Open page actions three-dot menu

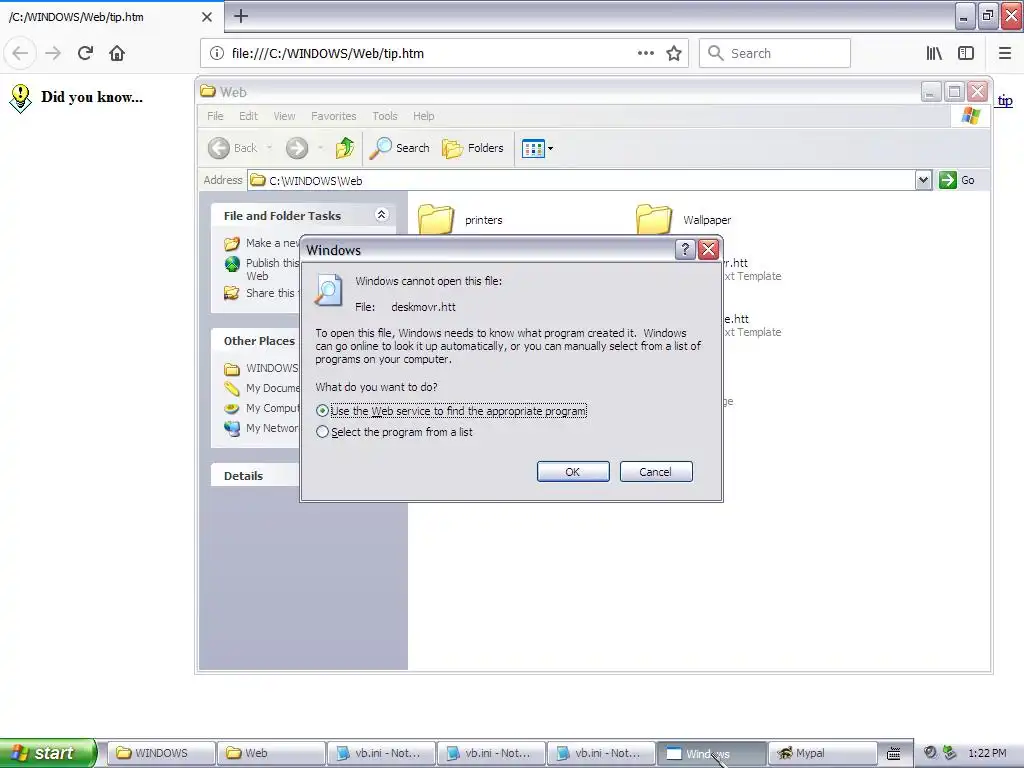(645, 53)
